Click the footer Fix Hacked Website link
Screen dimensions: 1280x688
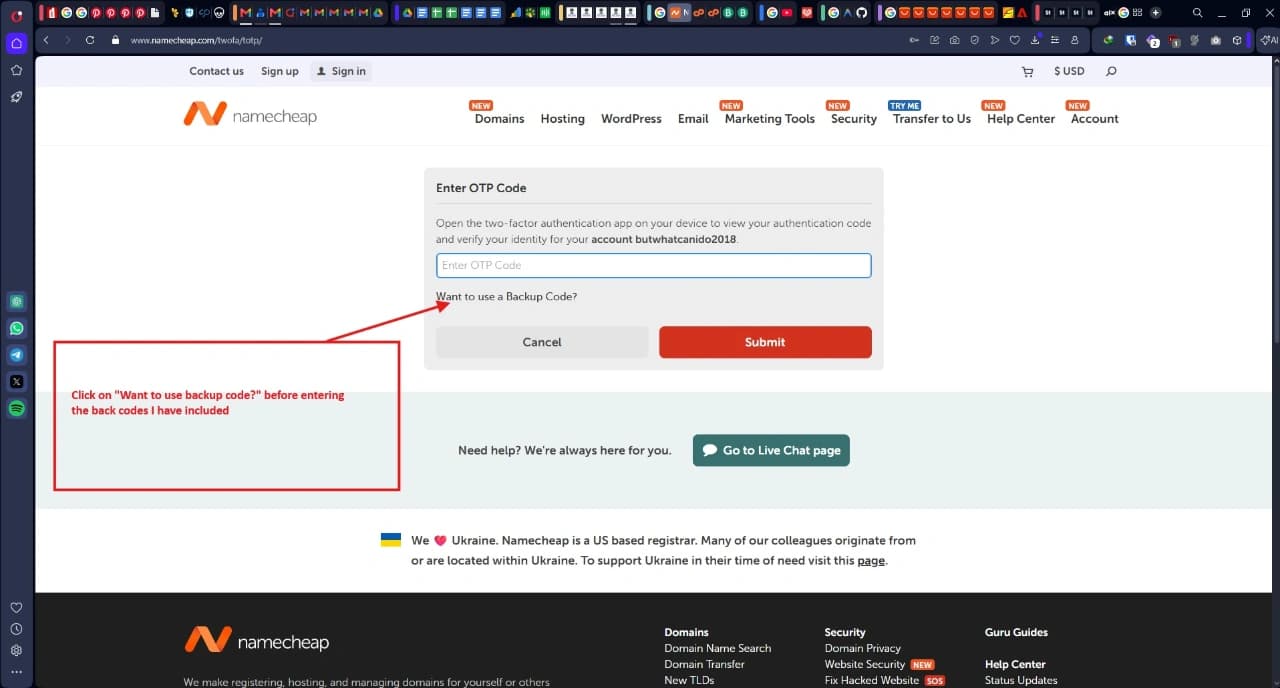pyautogui.click(x=872, y=680)
